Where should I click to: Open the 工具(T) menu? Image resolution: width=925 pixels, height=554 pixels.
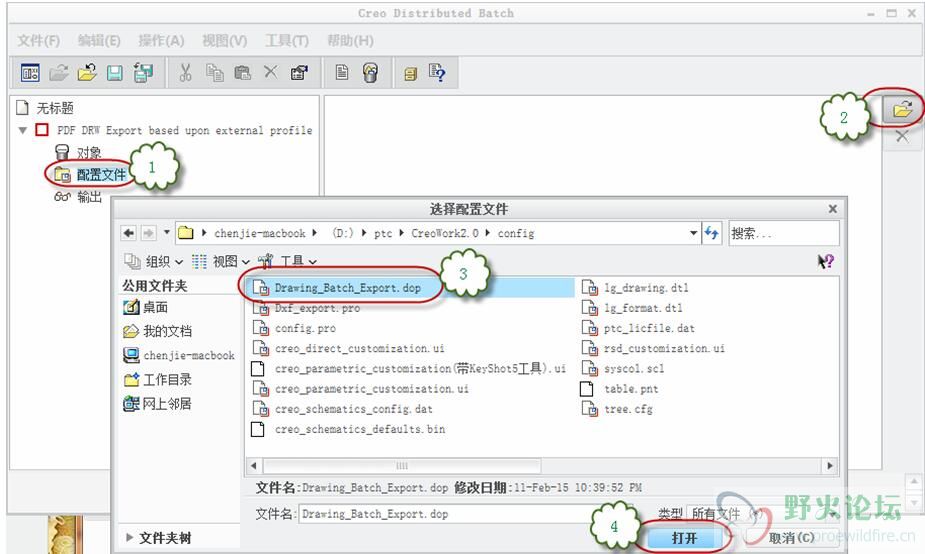(x=287, y=41)
